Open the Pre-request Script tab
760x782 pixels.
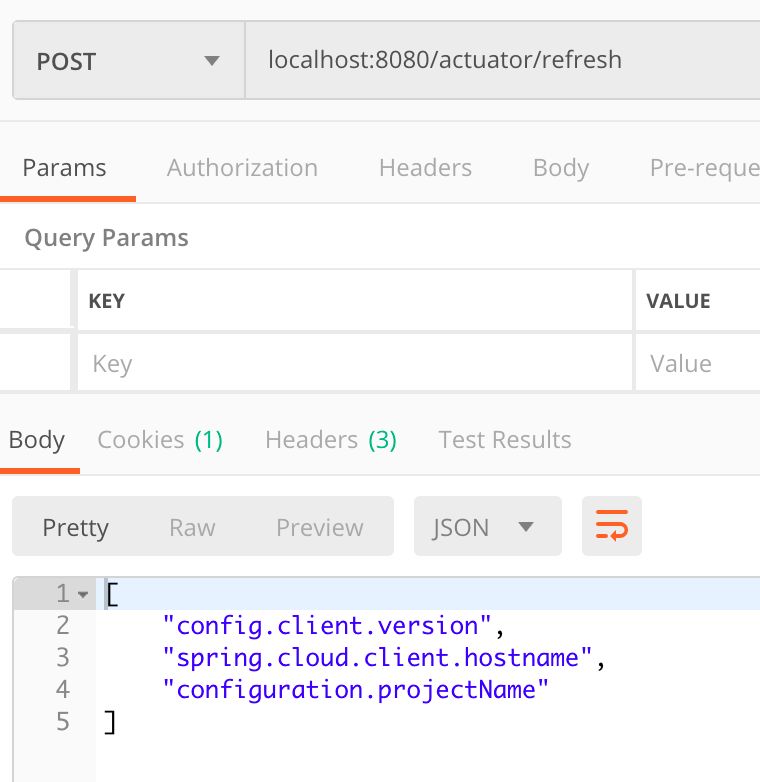[x=704, y=168]
